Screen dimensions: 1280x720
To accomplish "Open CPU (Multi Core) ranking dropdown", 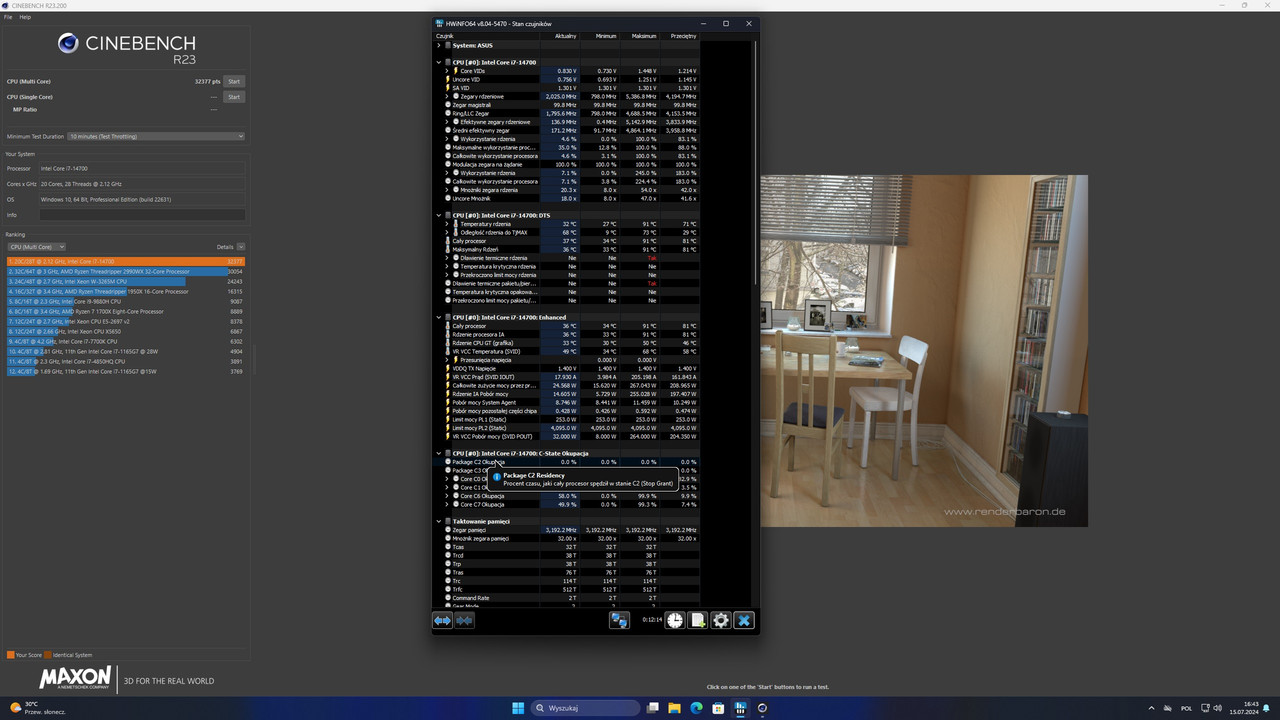I will [37, 247].
